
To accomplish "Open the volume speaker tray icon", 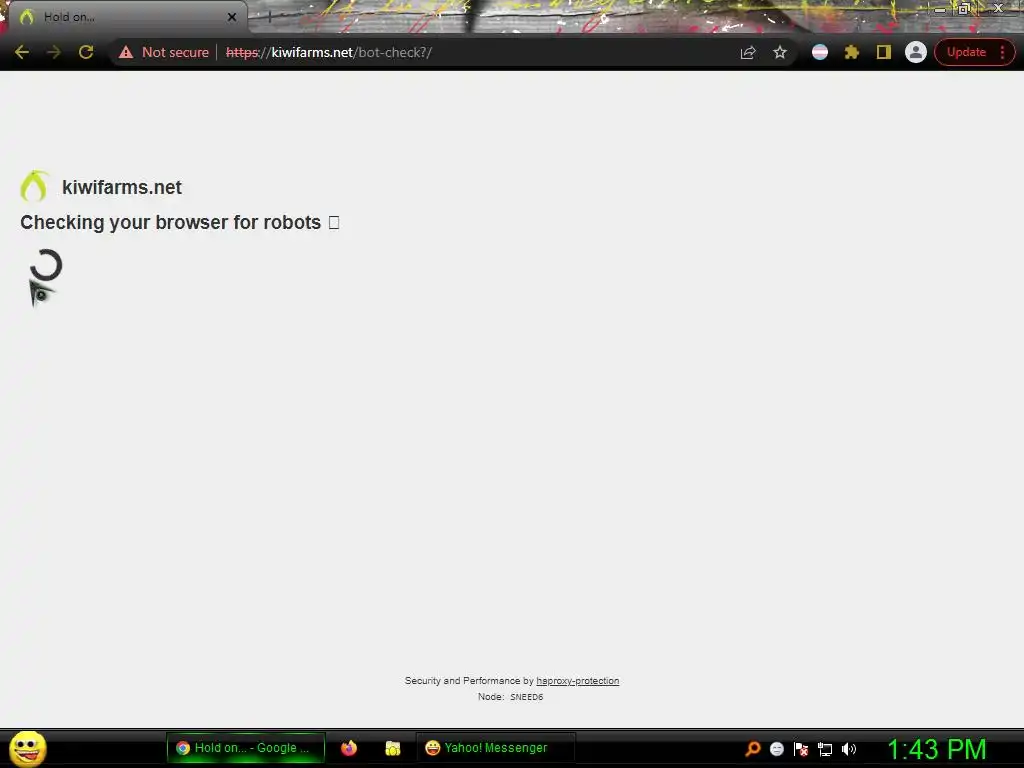I will [x=849, y=749].
